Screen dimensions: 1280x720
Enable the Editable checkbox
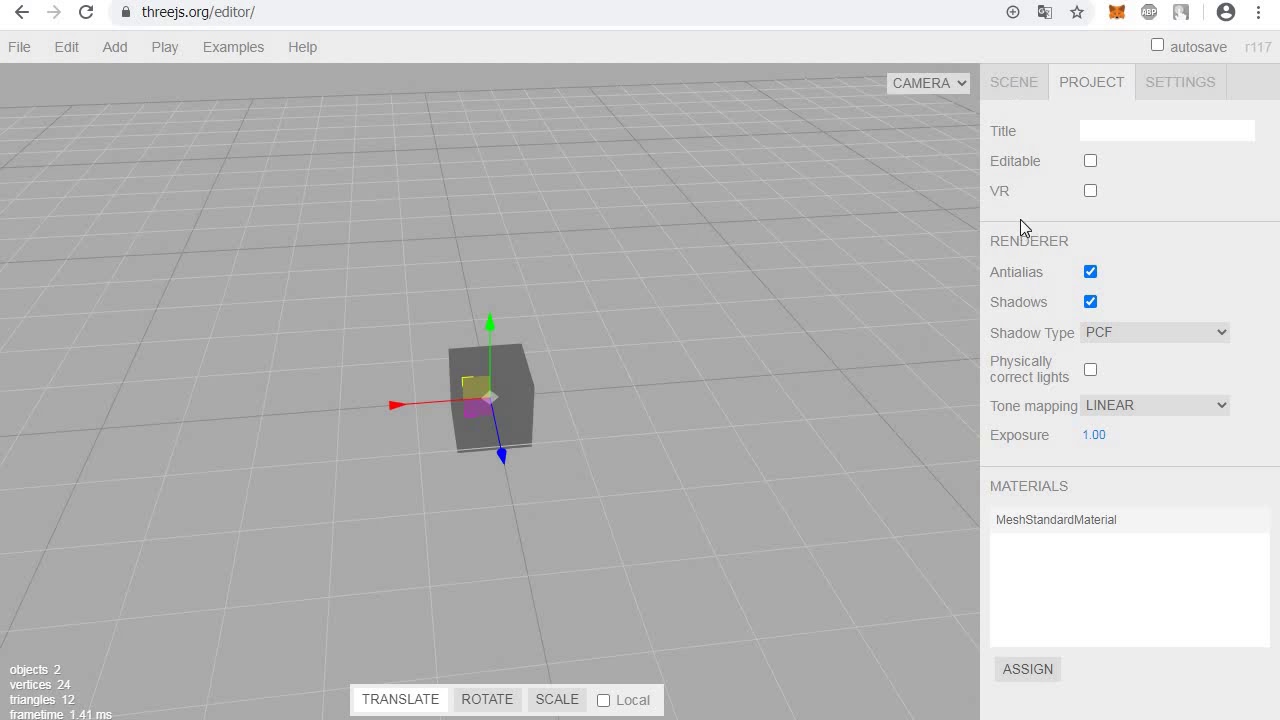1090,160
